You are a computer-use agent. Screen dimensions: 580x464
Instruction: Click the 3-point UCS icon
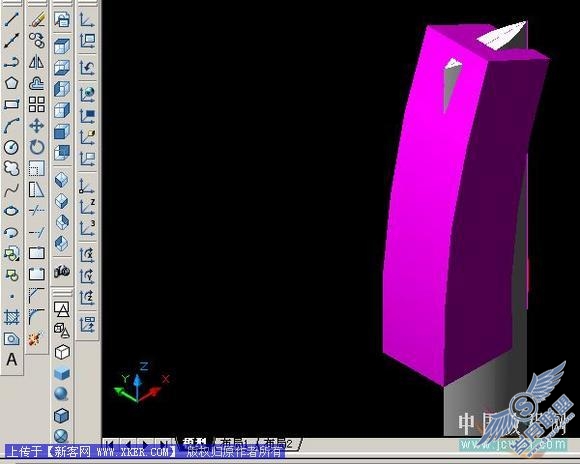(87, 228)
